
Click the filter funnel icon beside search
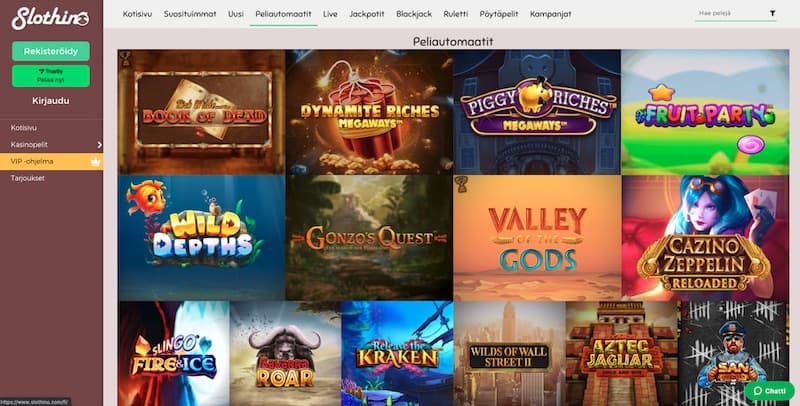(x=772, y=13)
